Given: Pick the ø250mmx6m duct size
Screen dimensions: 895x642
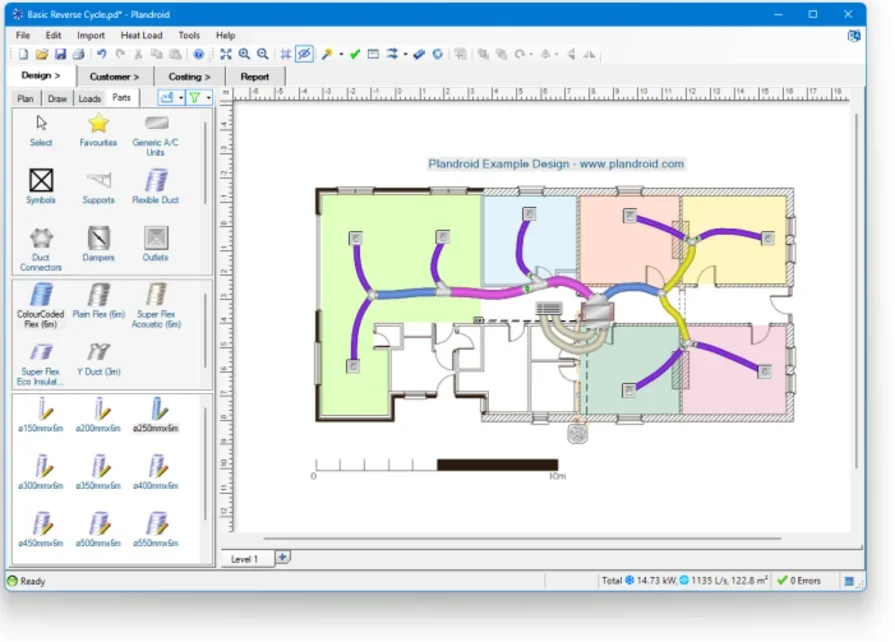Looking at the screenshot, I should (x=156, y=415).
